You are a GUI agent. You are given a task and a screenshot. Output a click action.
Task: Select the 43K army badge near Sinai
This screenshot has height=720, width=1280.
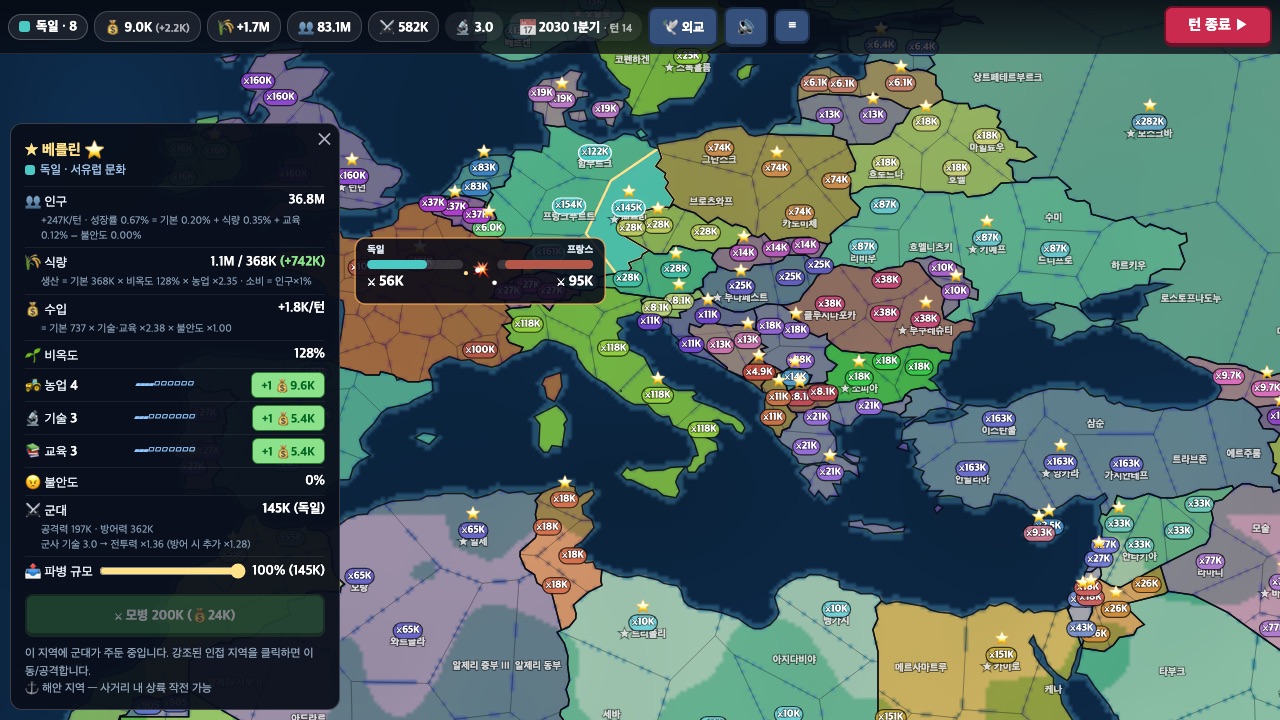pyautogui.click(x=1081, y=628)
